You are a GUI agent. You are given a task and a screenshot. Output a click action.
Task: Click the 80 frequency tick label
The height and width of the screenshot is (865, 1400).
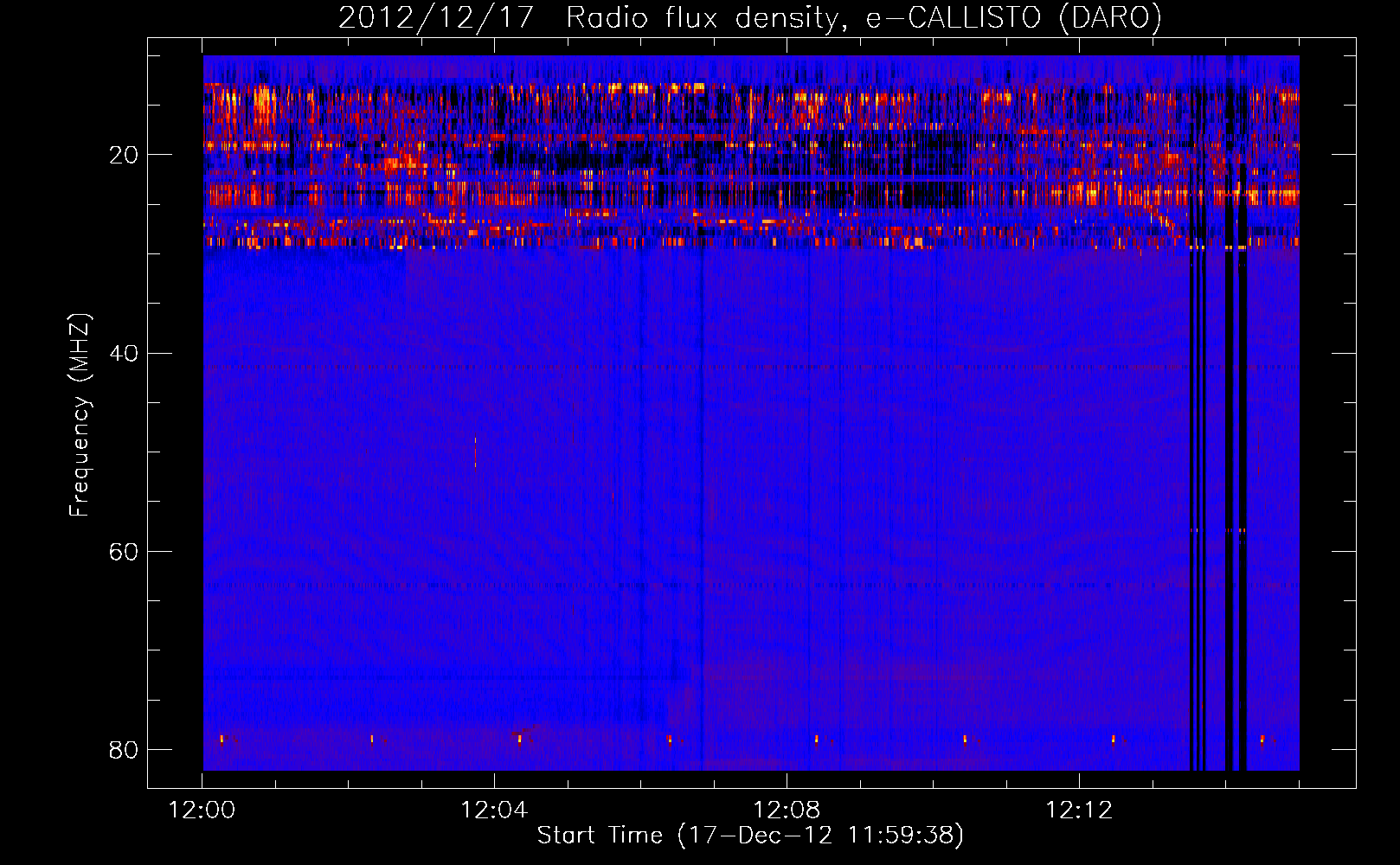click(123, 749)
